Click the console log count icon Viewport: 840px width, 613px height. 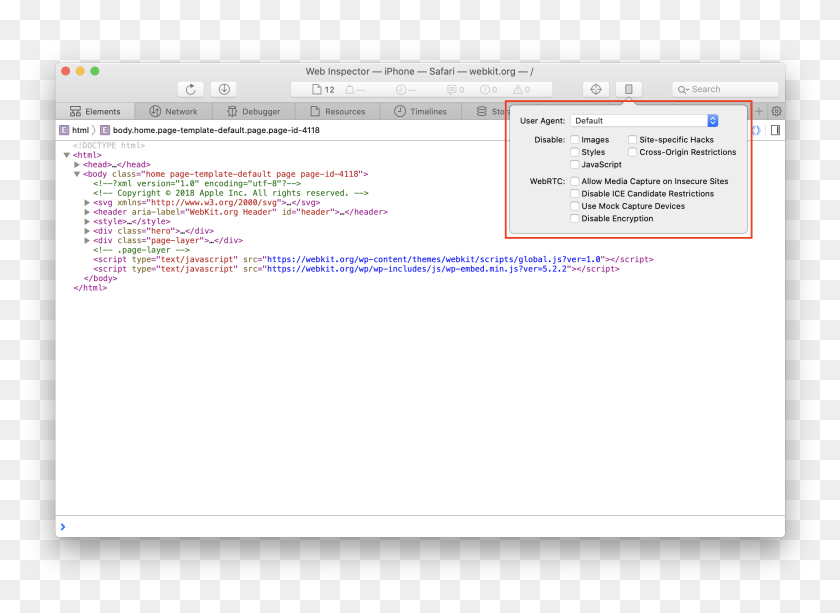(456, 89)
